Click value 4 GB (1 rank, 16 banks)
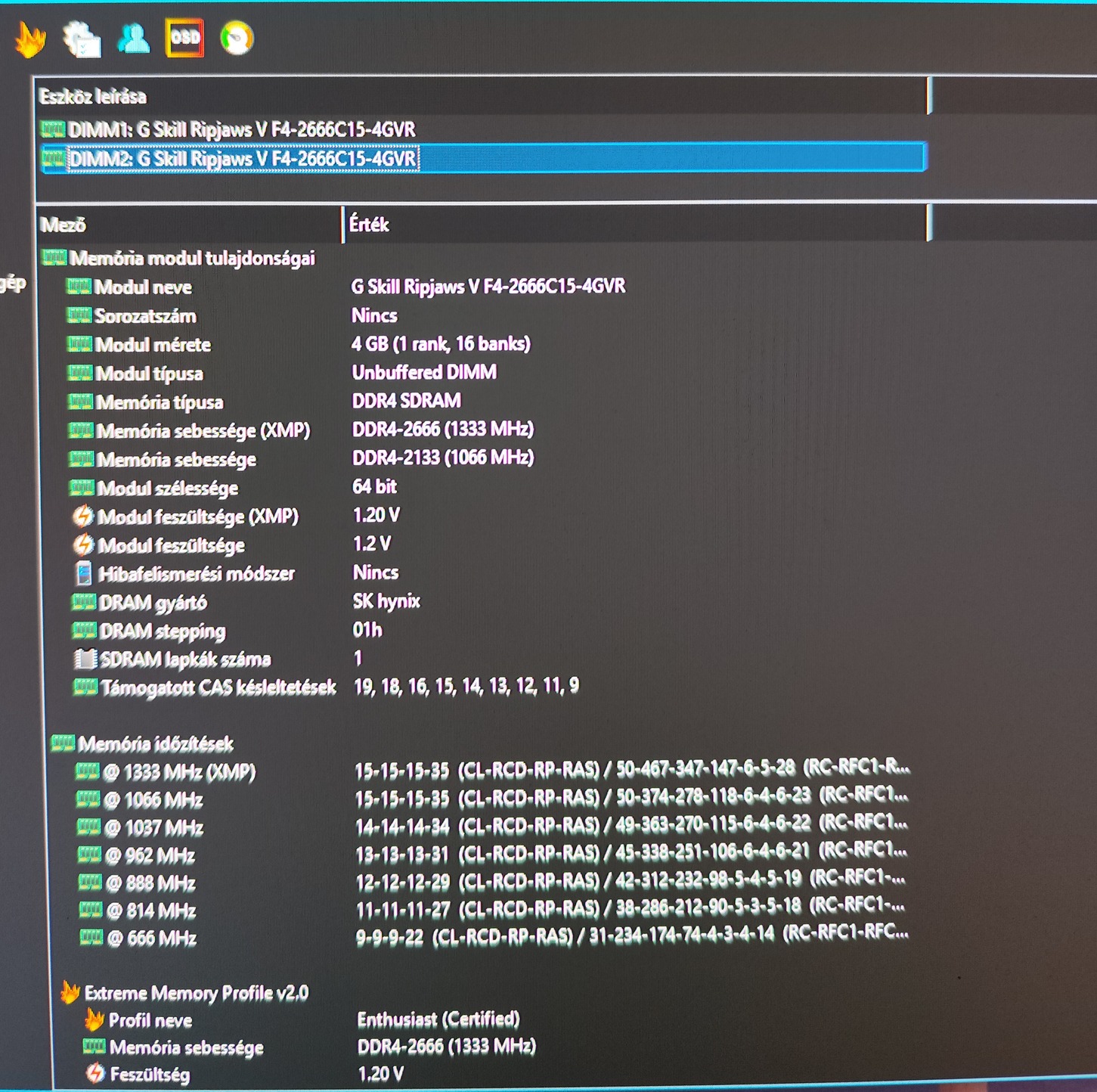This screenshot has height=1092, width=1097. pos(442,344)
